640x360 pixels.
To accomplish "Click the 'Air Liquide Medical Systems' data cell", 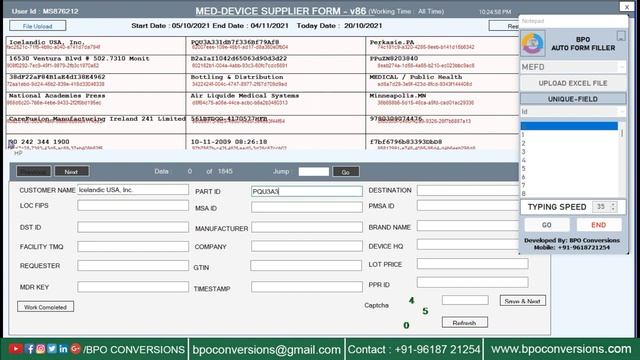I will 276,103.
